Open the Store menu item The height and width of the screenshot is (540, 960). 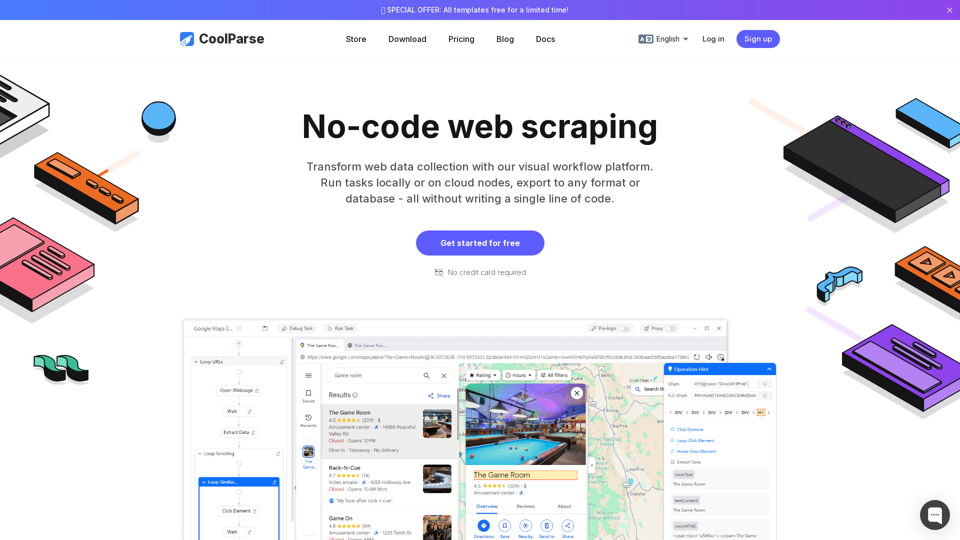tap(356, 39)
